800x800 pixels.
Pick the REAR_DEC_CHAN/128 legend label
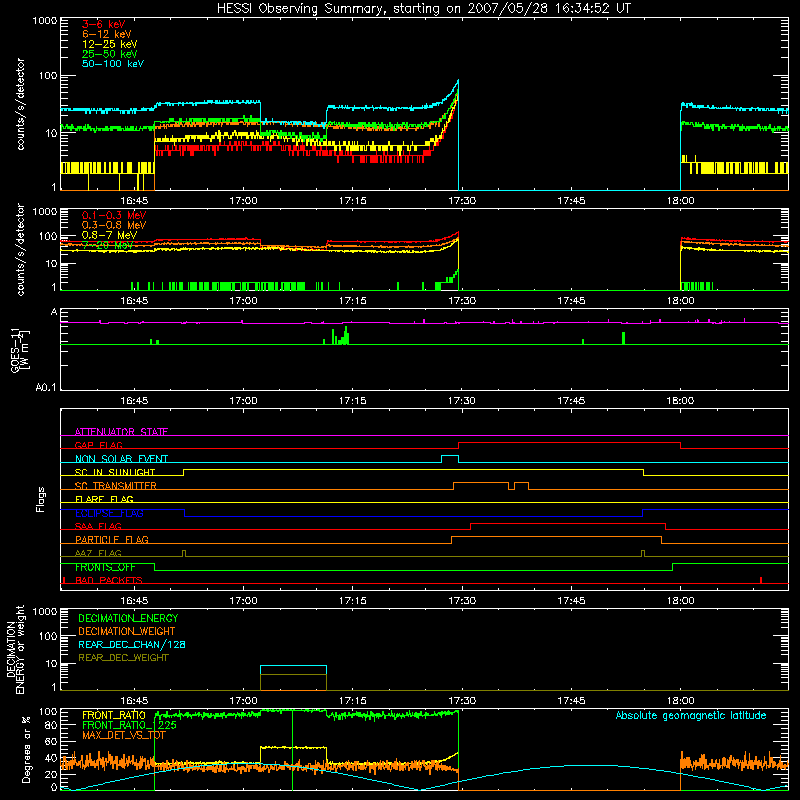click(132, 644)
